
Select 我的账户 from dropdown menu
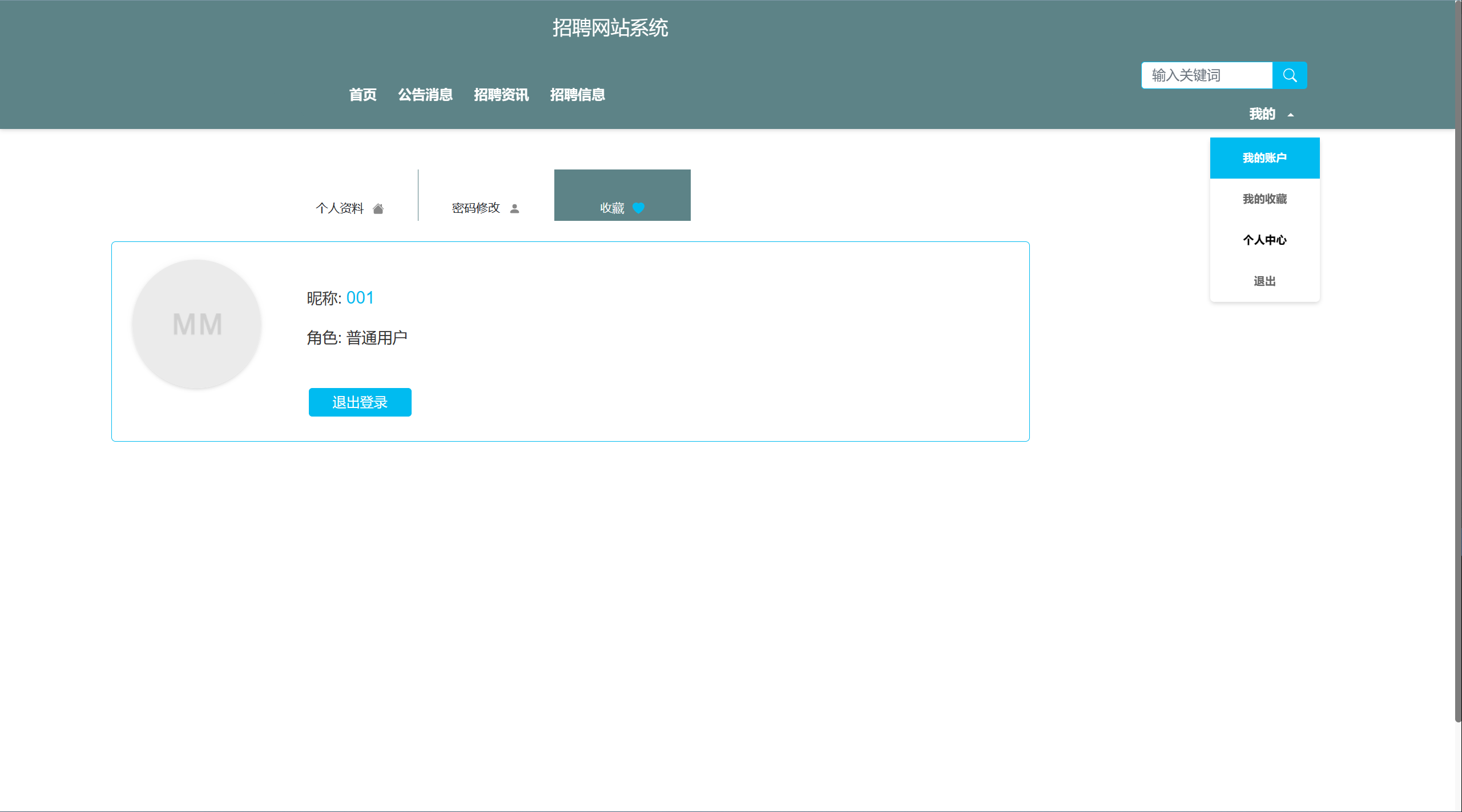click(1264, 158)
